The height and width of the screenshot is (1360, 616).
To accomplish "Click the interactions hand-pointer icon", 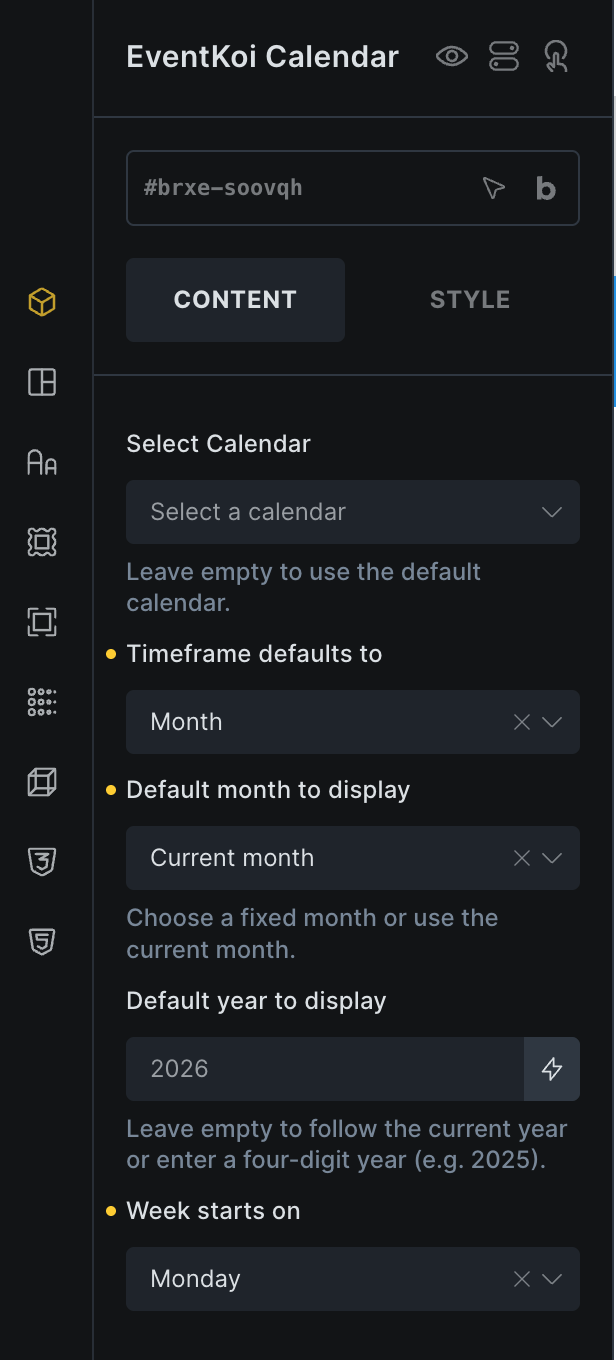I will point(556,57).
